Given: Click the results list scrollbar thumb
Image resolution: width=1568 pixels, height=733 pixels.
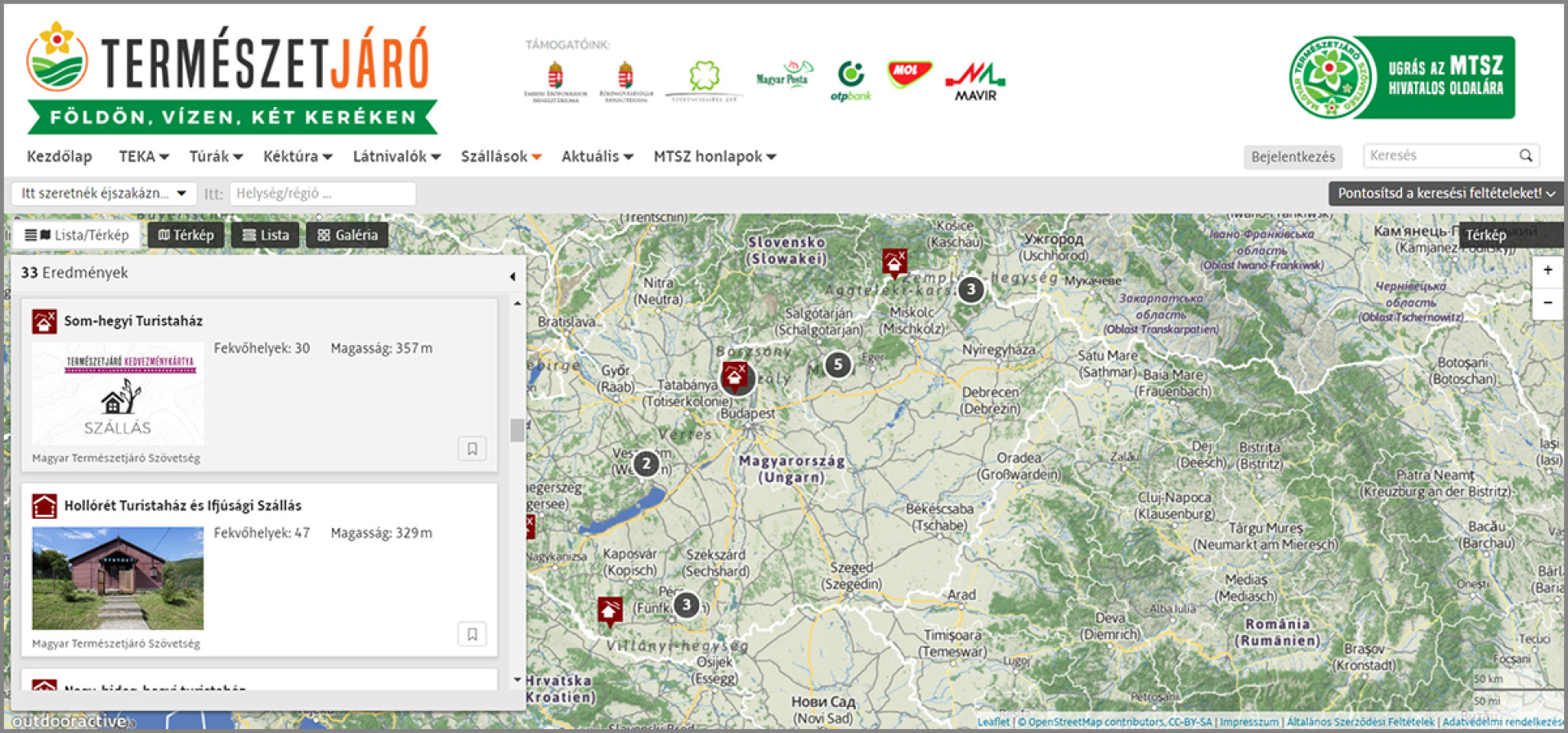Looking at the screenshot, I should coord(517,430).
